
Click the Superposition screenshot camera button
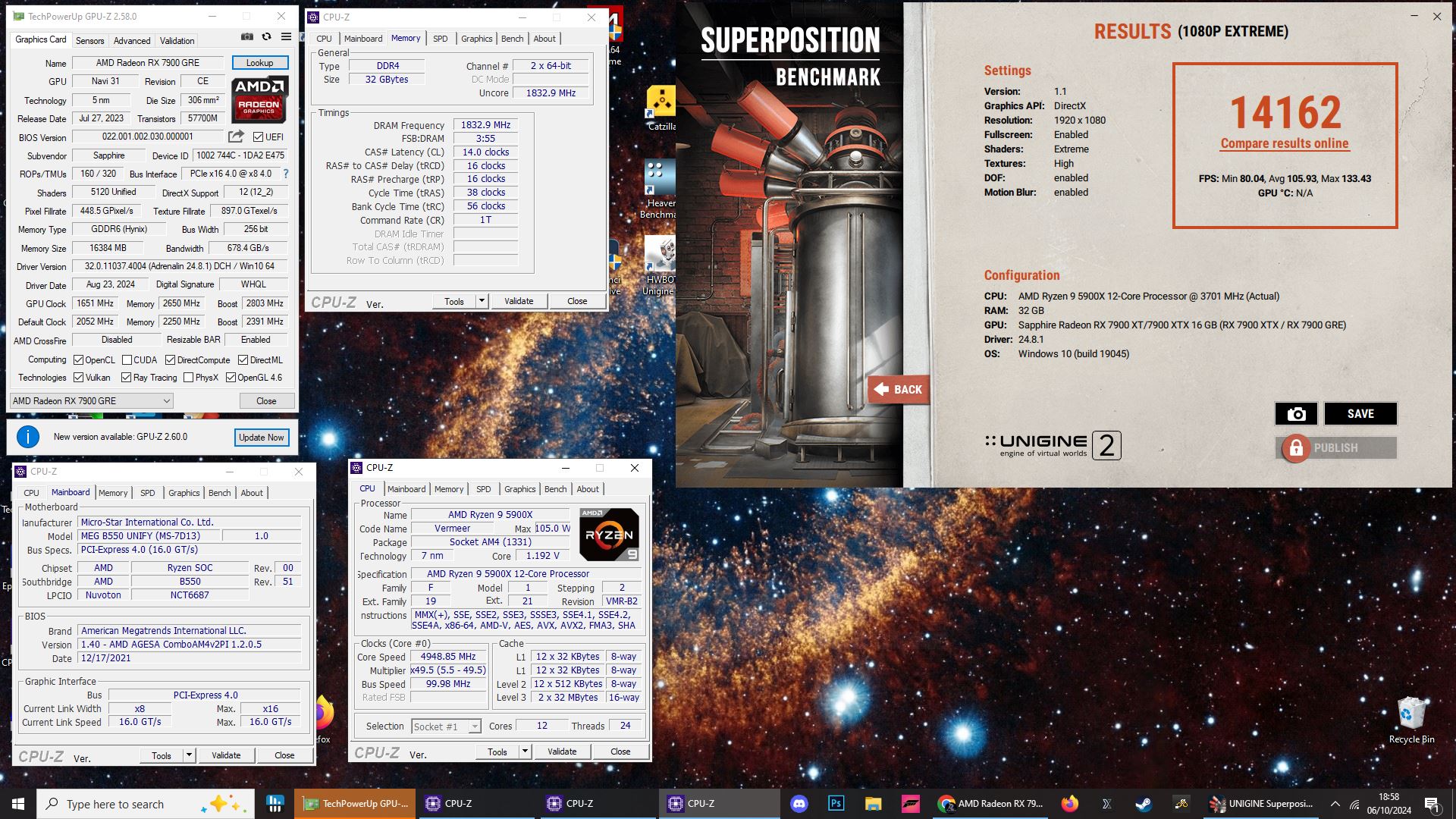point(1296,413)
